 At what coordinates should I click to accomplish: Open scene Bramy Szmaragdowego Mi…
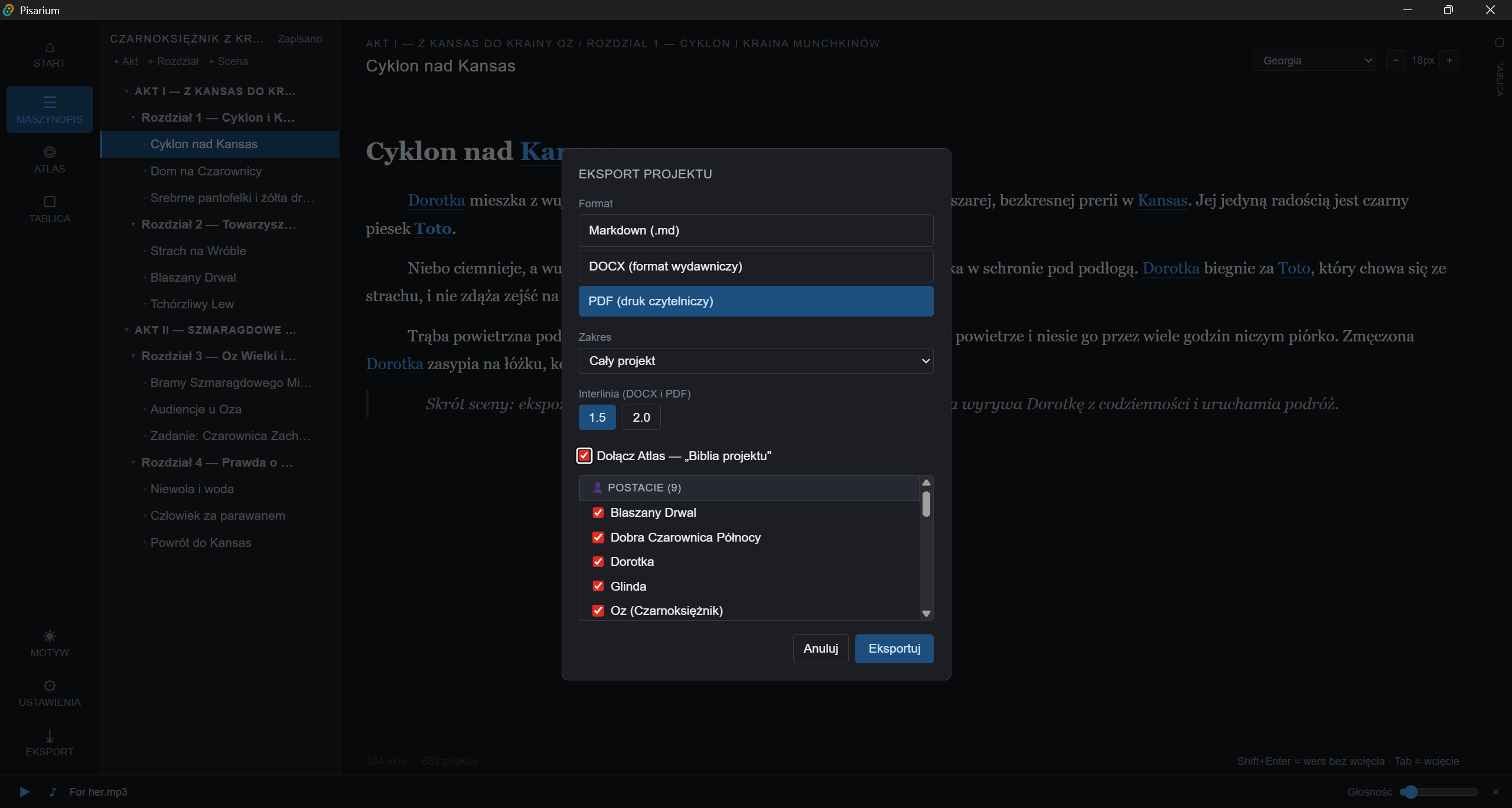(220, 383)
